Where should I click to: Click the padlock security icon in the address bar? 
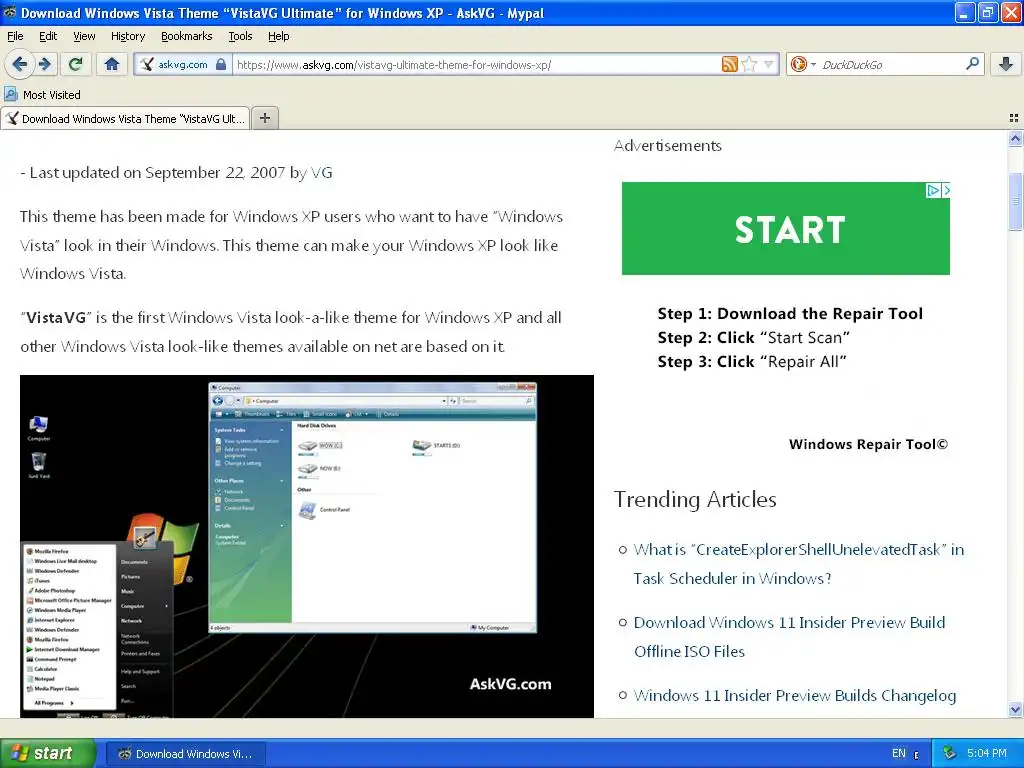[221, 64]
